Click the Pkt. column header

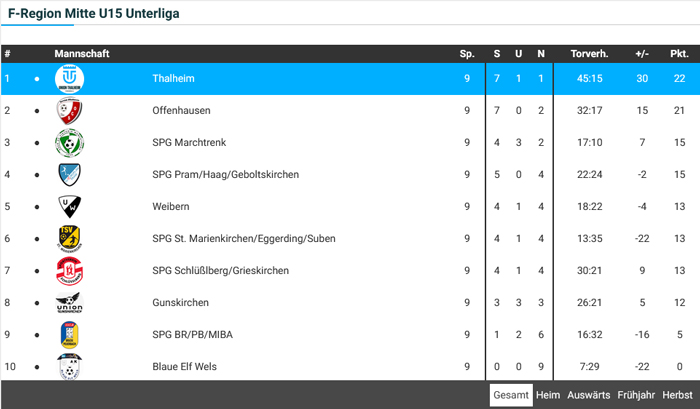pos(679,53)
